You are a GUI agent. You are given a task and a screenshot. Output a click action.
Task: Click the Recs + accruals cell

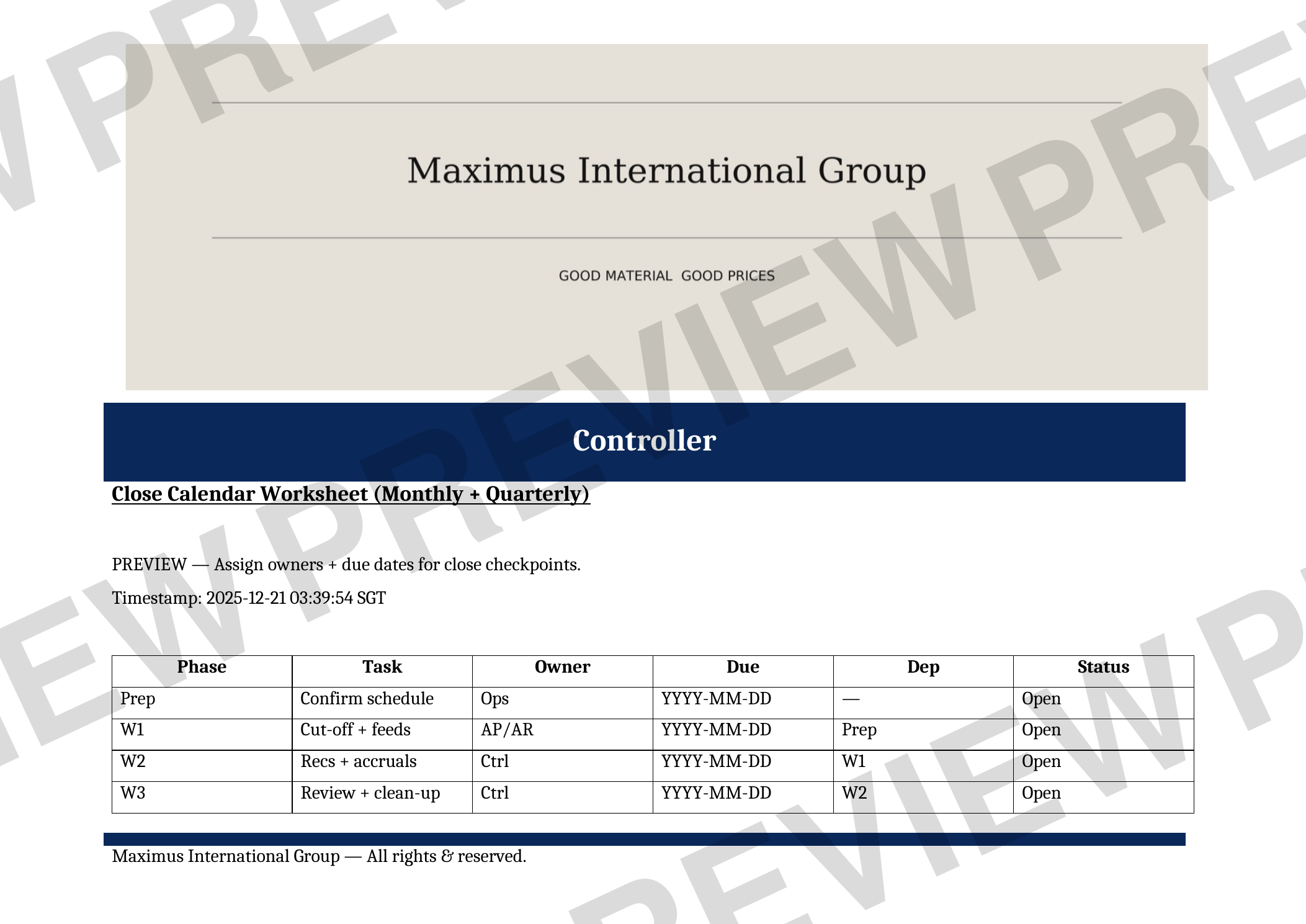(x=359, y=762)
